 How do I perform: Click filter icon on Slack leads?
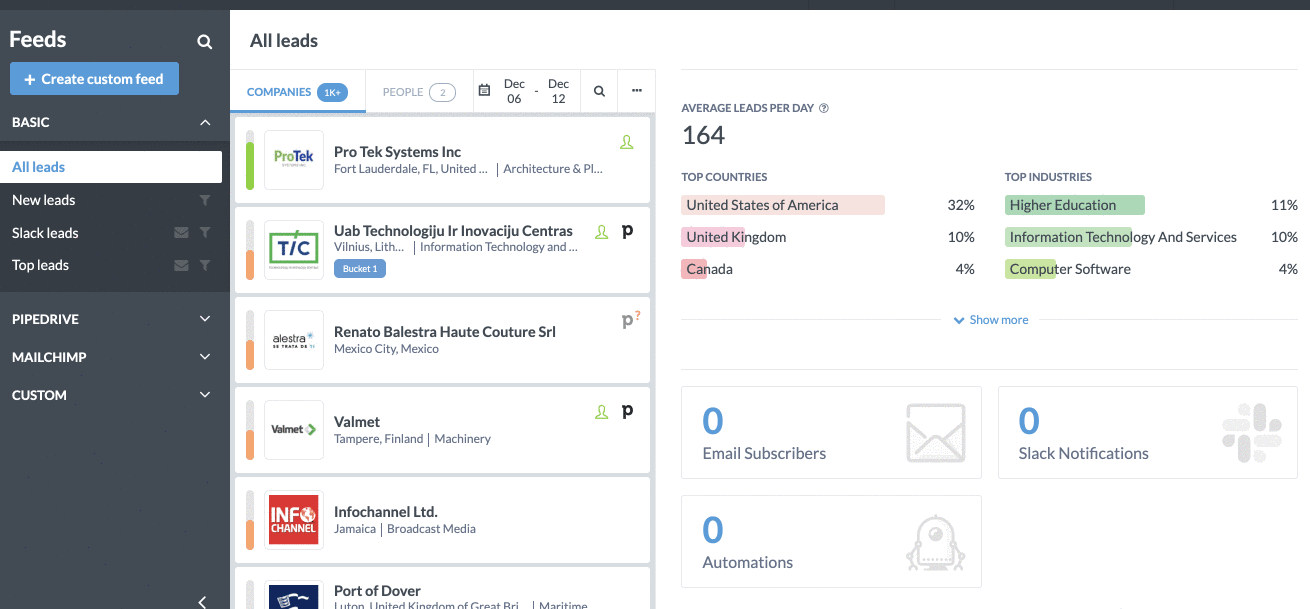coord(205,233)
